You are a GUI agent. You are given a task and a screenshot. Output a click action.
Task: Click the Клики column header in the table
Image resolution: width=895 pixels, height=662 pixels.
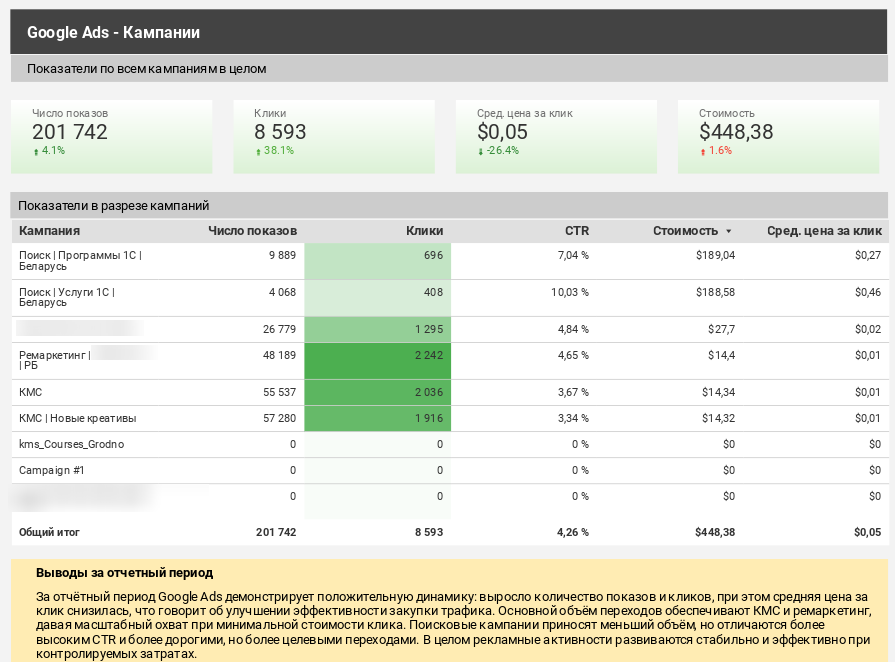coord(424,231)
